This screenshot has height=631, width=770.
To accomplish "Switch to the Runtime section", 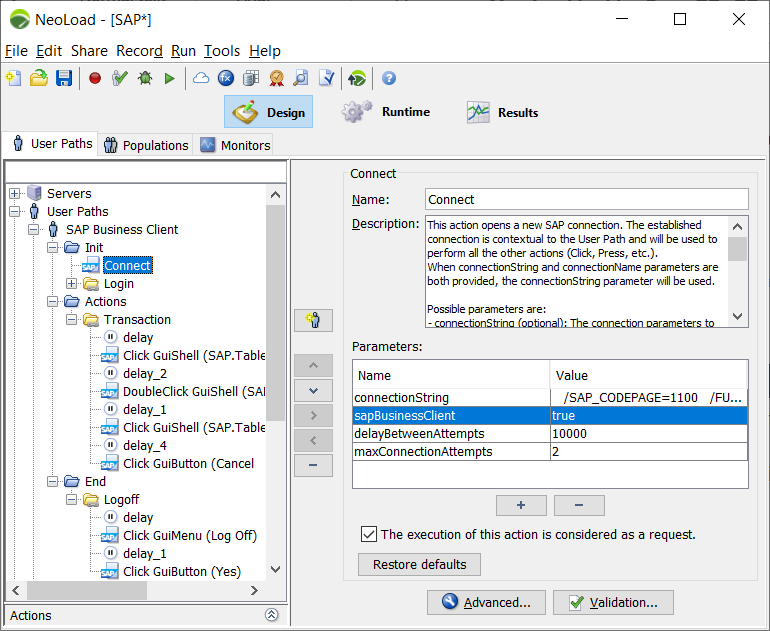I will tap(386, 112).
